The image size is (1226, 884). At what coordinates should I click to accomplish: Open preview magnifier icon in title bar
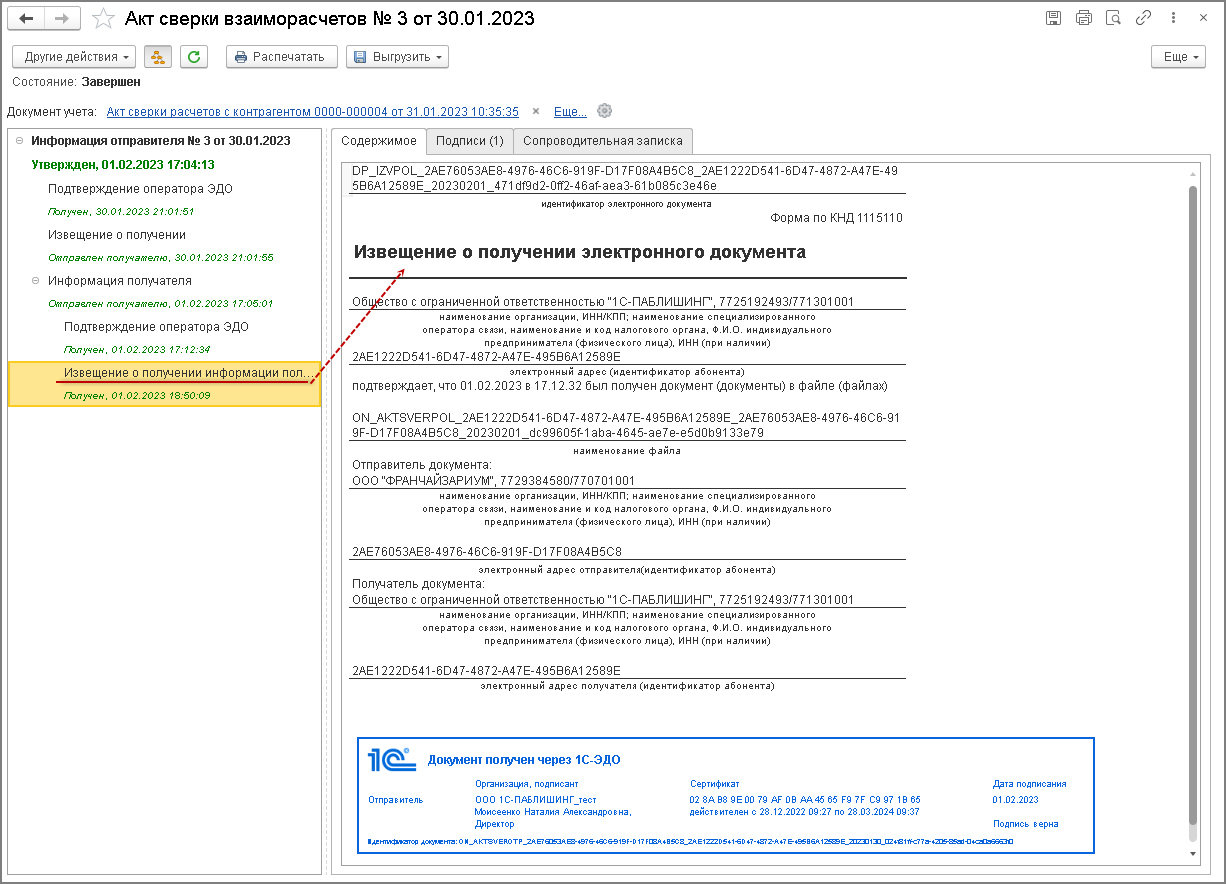coord(1113,18)
